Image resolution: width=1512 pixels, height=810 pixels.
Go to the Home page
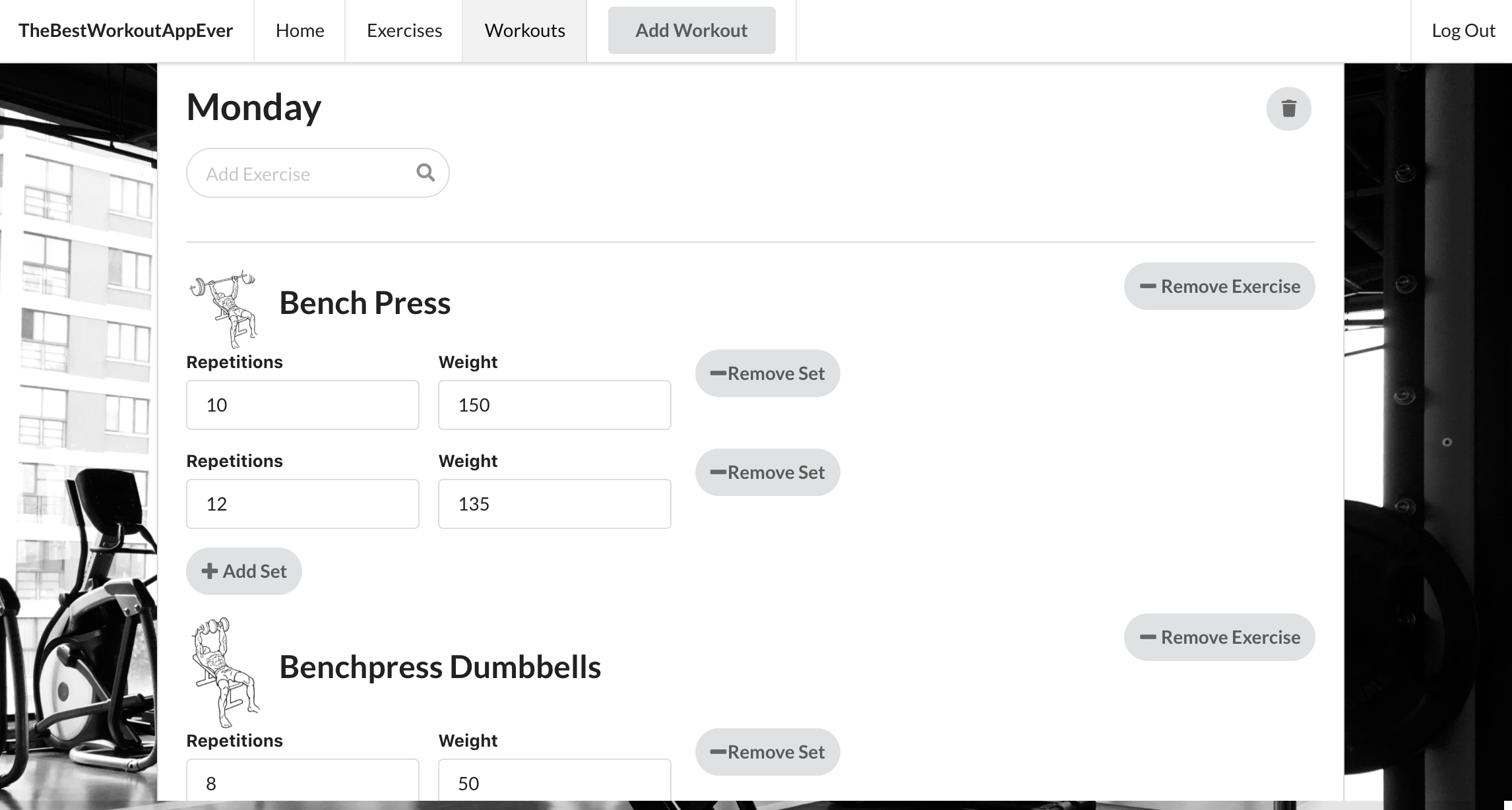(299, 30)
